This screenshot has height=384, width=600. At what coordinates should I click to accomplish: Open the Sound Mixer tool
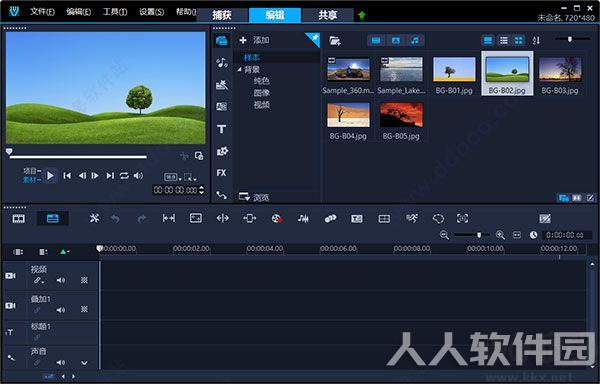pos(303,218)
